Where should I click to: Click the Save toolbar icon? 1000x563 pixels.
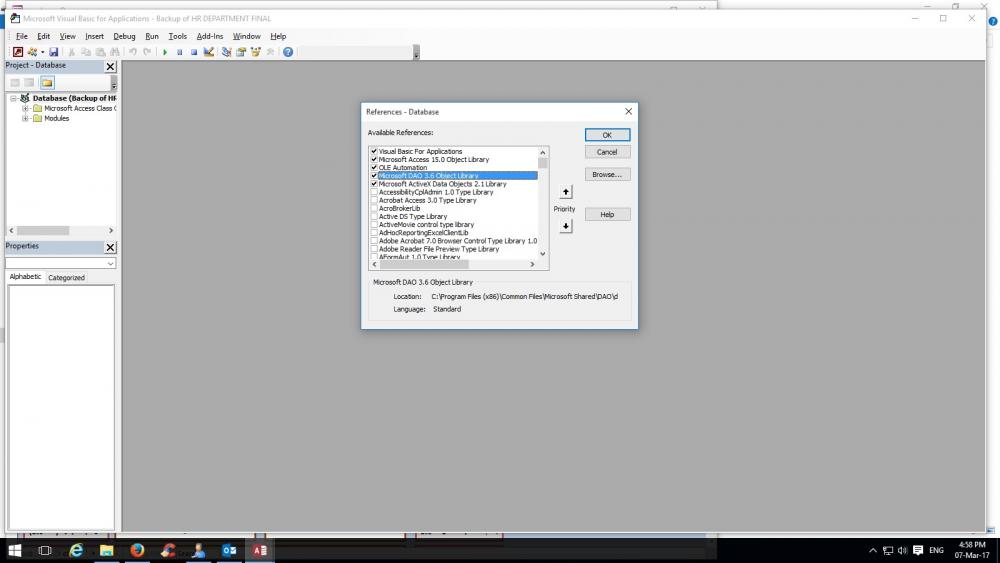pyautogui.click(x=54, y=52)
